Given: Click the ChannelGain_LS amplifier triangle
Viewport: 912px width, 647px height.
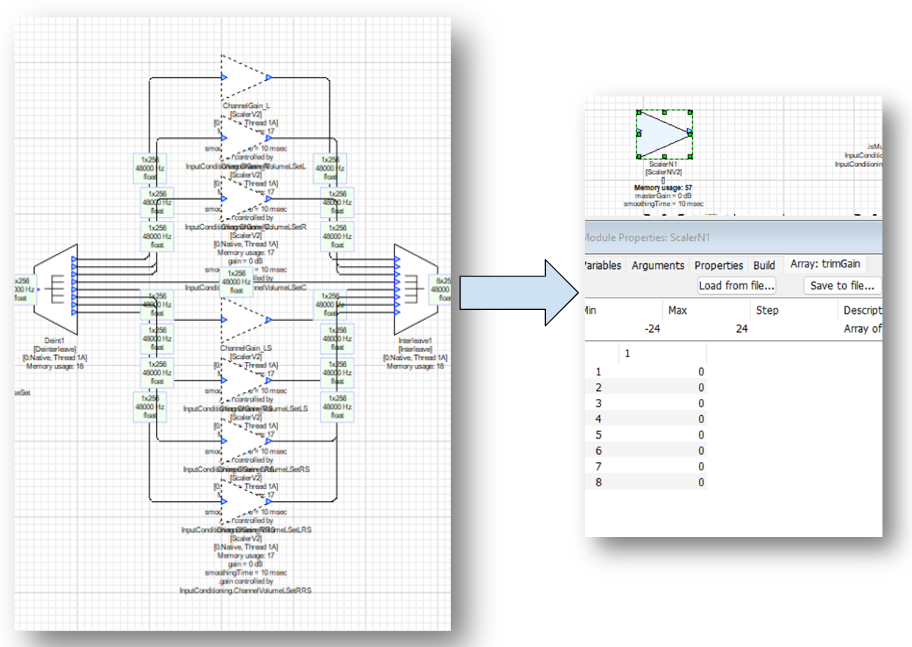Looking at the screenshot, I should coord(246,320).
